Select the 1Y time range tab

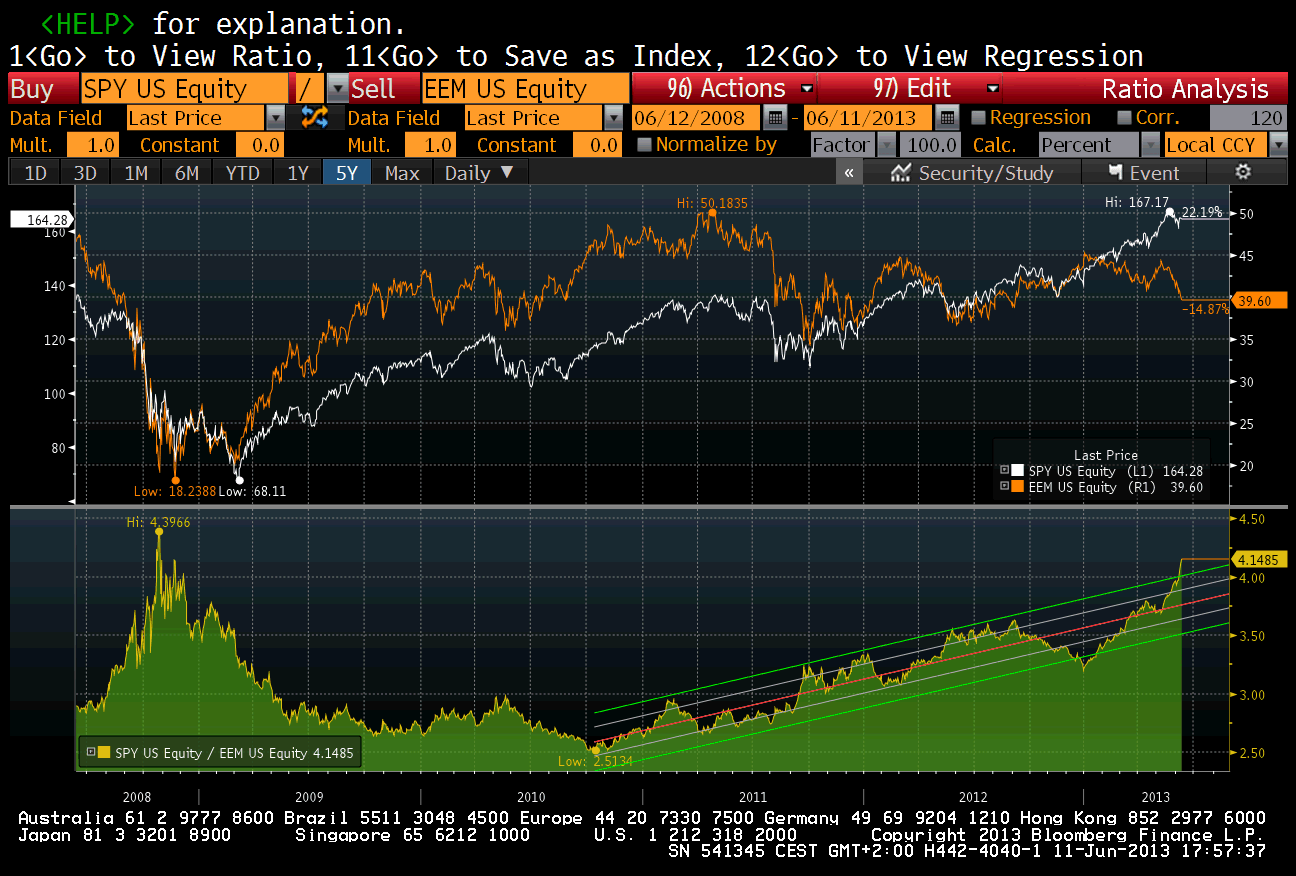(x=298, y=173)
